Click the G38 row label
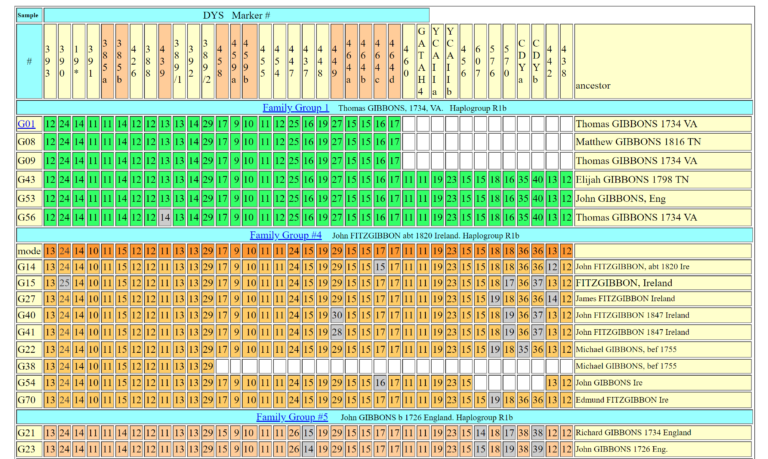 [x=27, y=367]
